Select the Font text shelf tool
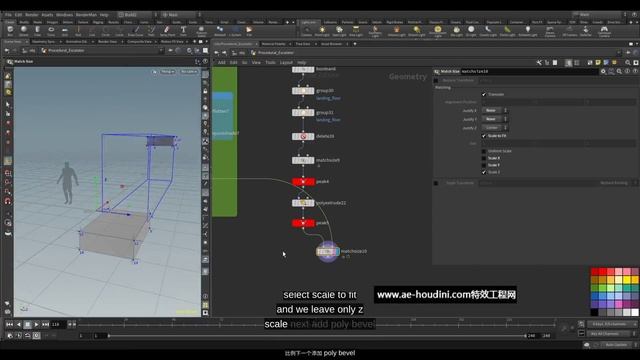 pyautogui.click(x=183, y=31)
